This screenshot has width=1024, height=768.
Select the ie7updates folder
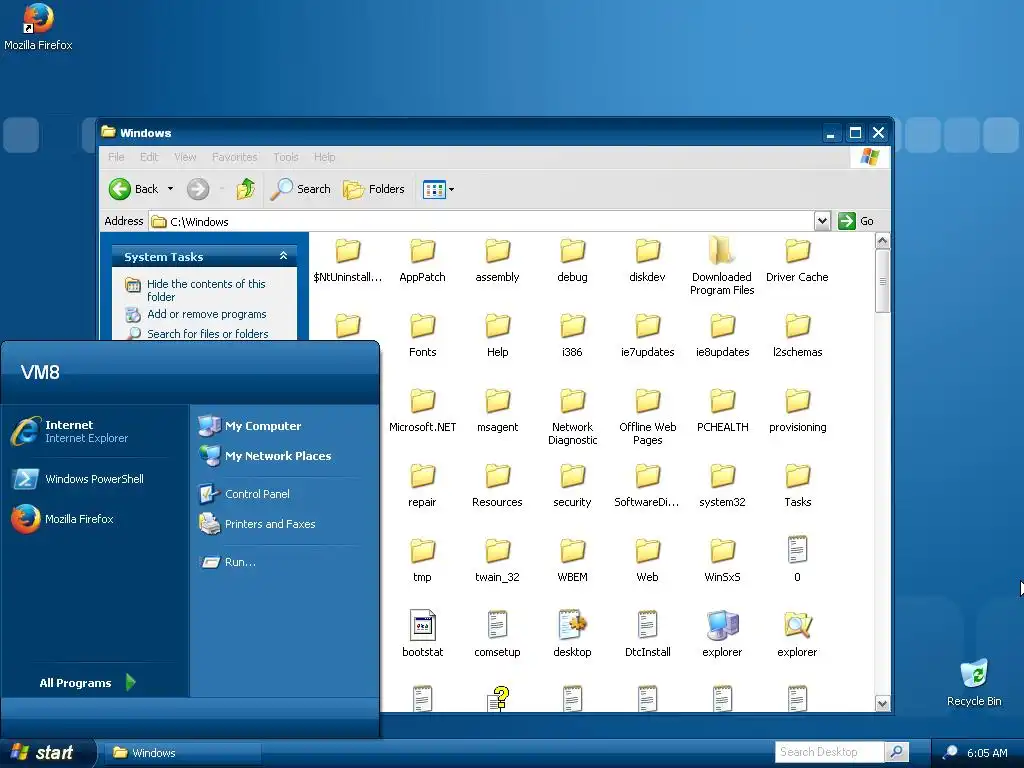[x=648, y=336]
